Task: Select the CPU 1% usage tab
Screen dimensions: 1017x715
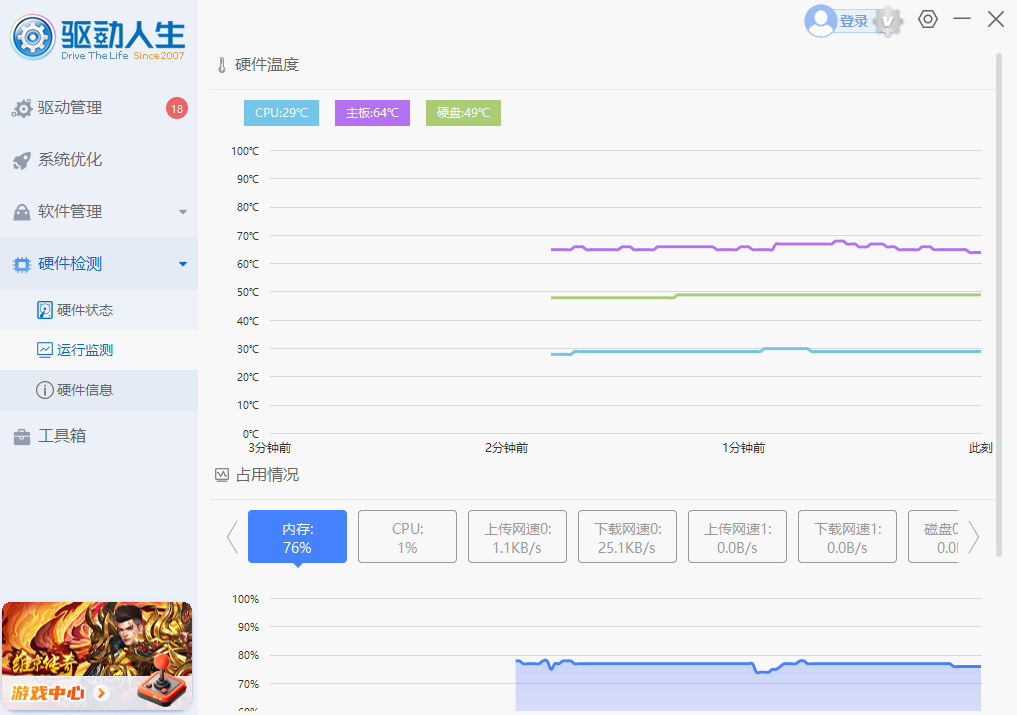Action: (407, 537)
